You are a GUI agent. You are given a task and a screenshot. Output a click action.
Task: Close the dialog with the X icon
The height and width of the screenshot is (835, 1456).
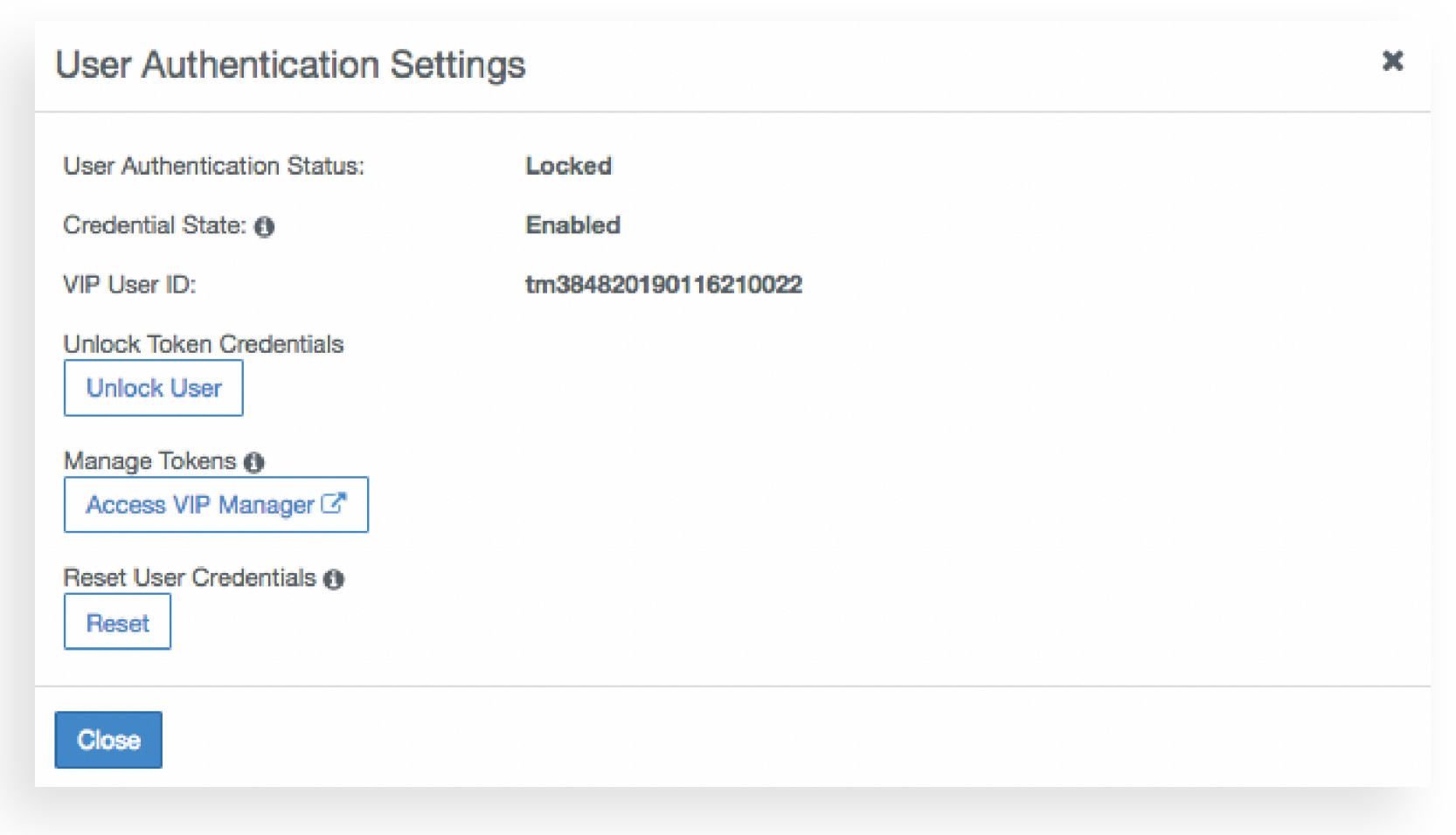(1392, 61)
